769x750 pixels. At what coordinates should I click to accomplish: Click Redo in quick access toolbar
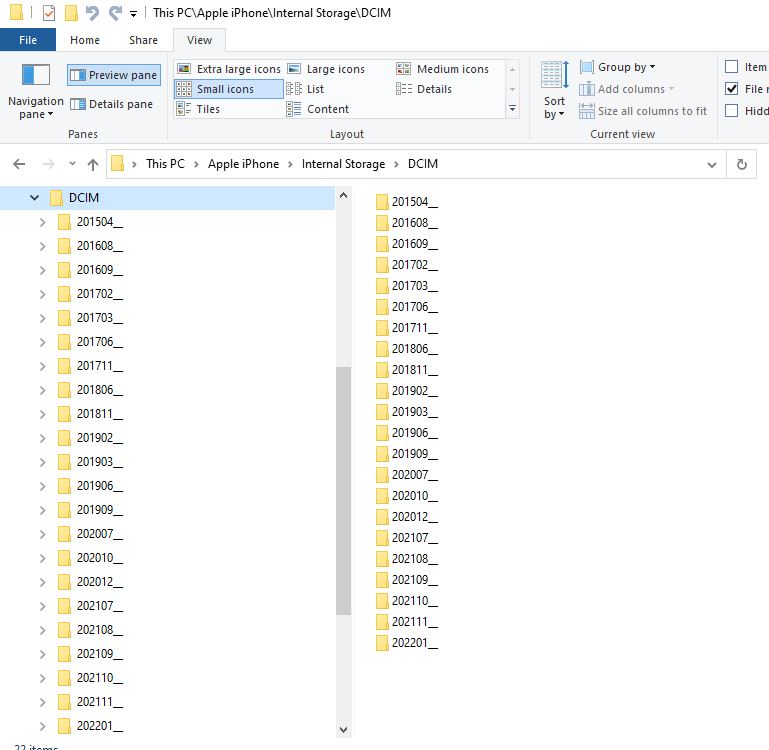[115, 13]
